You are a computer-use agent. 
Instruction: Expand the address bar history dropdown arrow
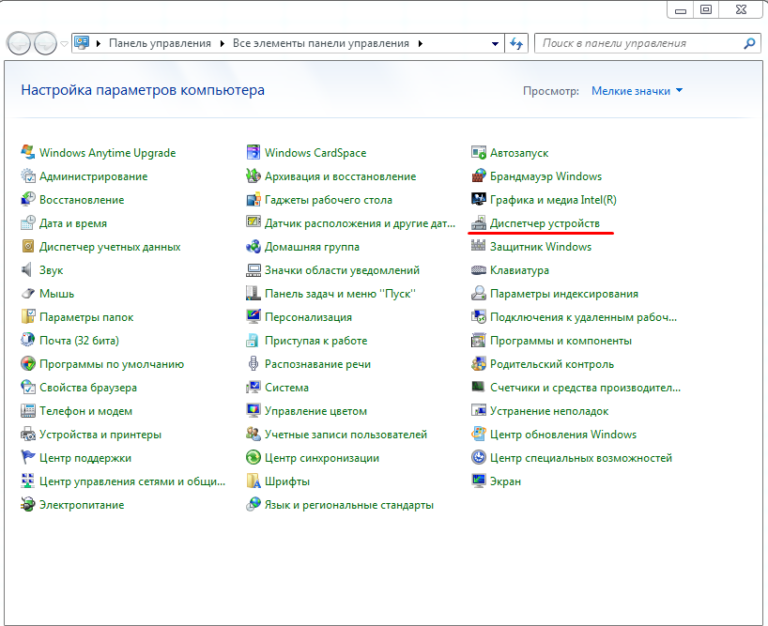[x=495, y=44]
